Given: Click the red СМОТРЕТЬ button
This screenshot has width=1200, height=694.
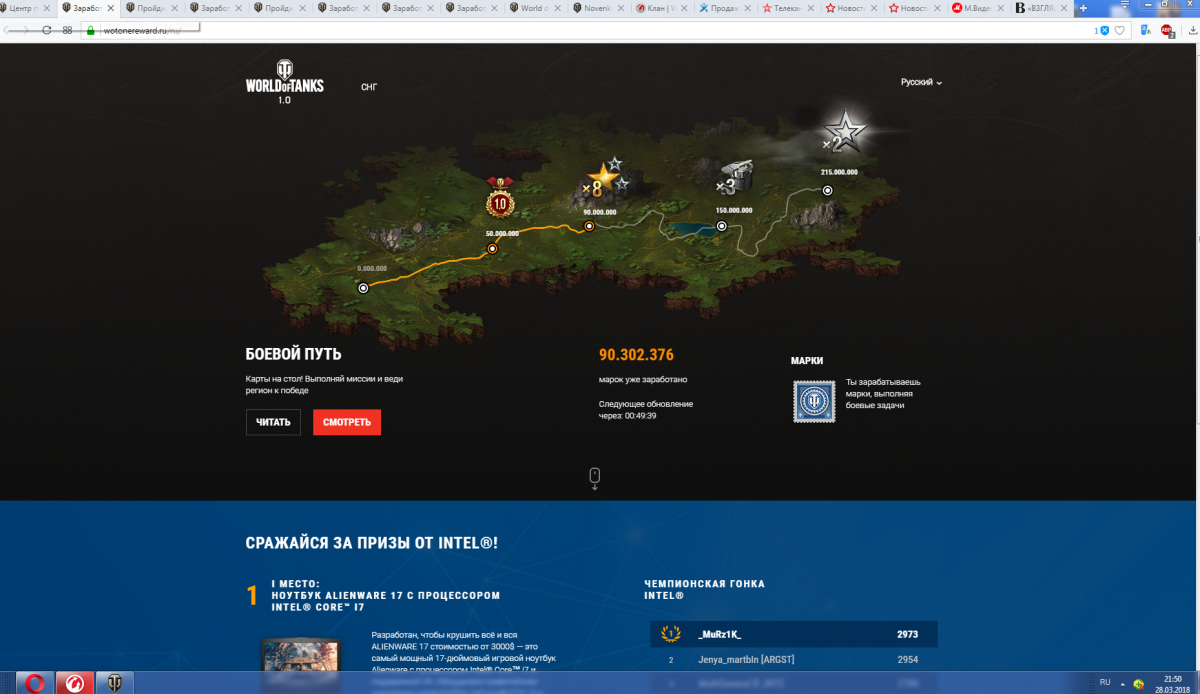Looking at the screenshot, I should pos(347,422).
